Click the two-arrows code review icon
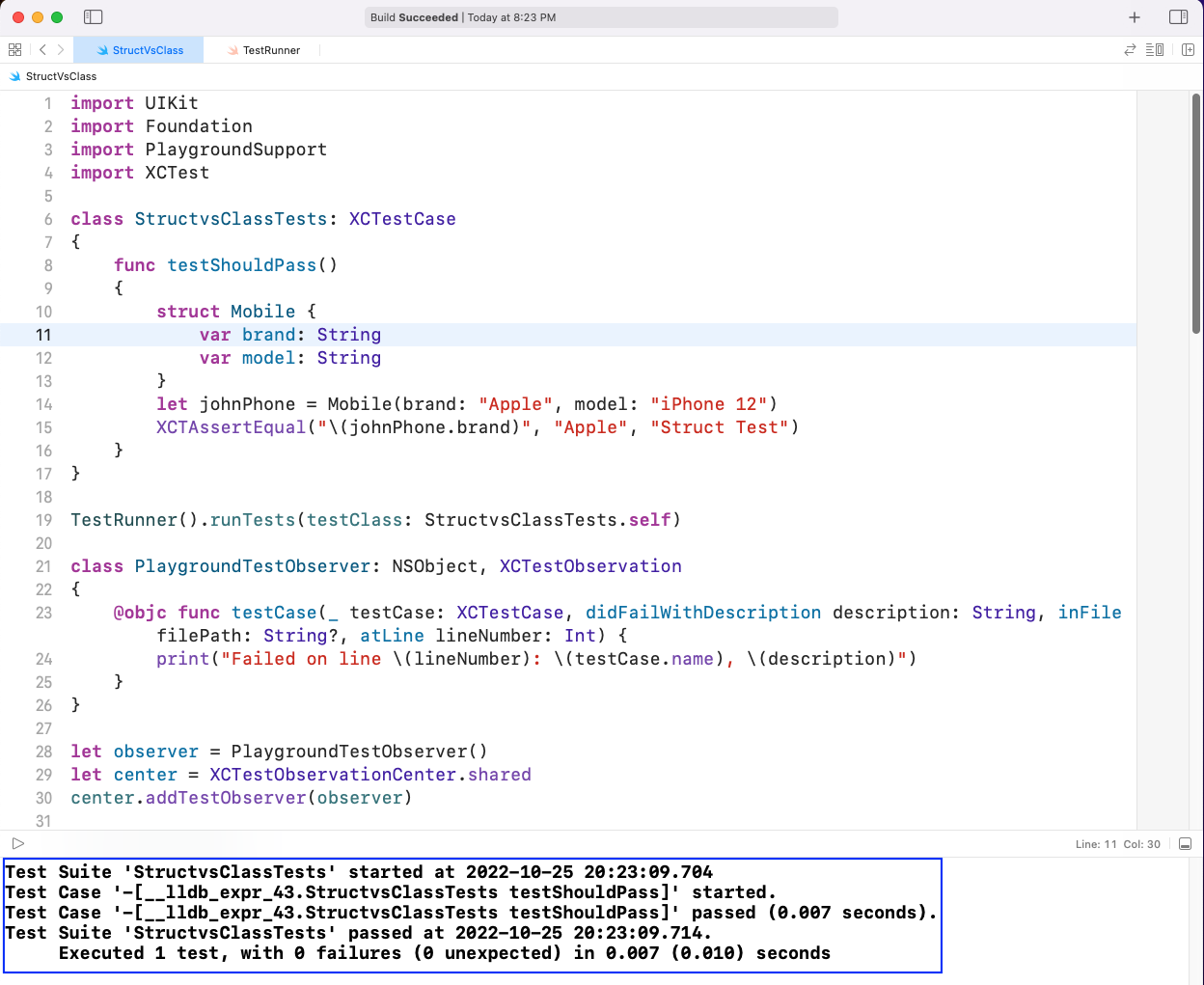Screen dimensions: 1204x985 tap(1130, 50)
